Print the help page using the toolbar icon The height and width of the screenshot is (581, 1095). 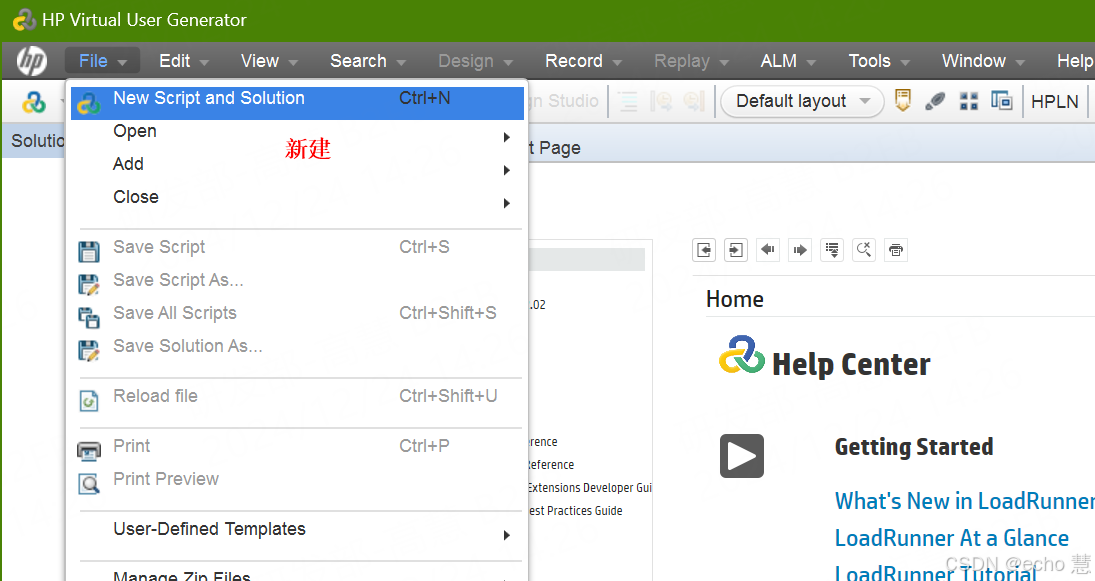click(896, 249)
